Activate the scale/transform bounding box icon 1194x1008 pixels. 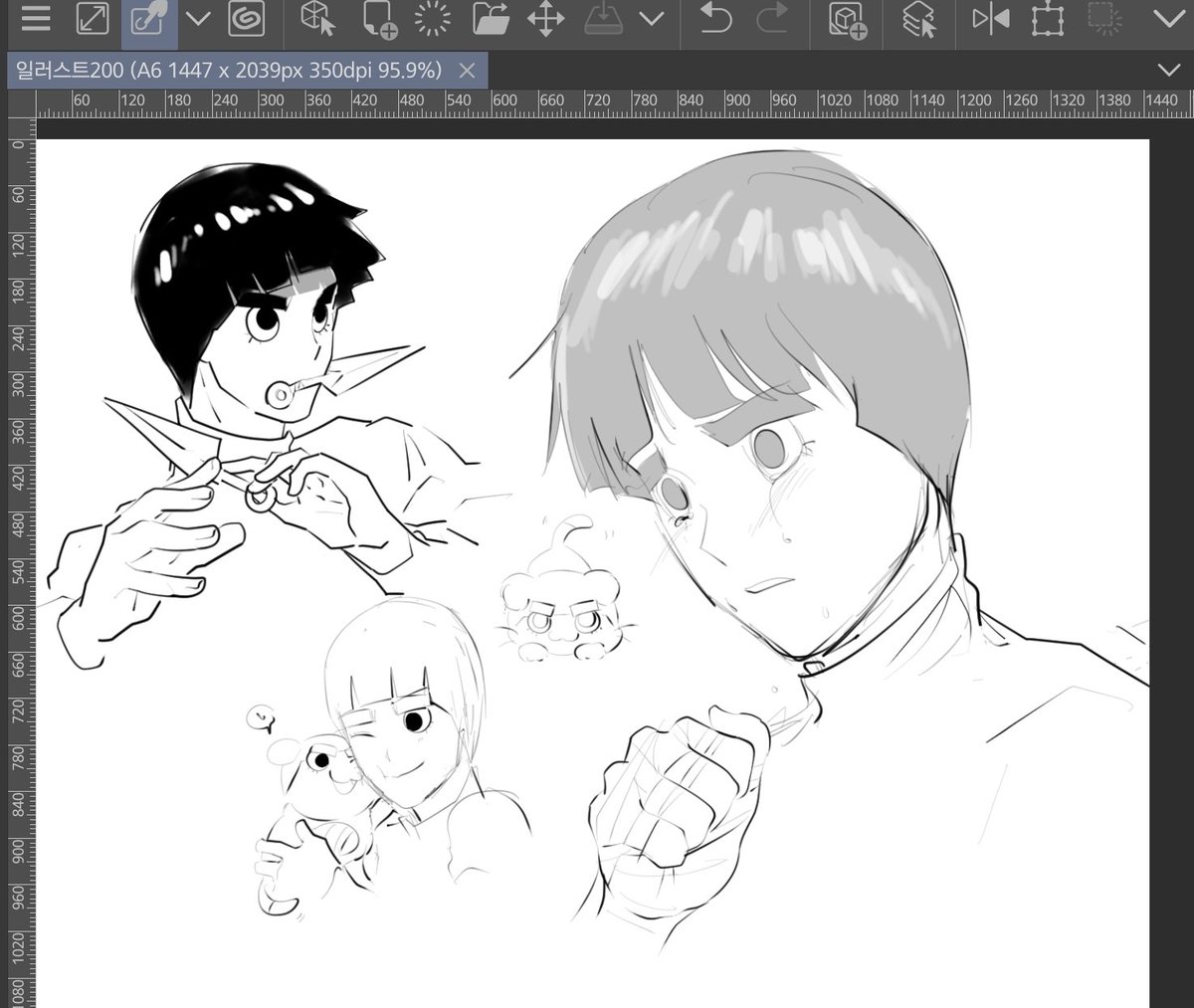pos(1046,19)
